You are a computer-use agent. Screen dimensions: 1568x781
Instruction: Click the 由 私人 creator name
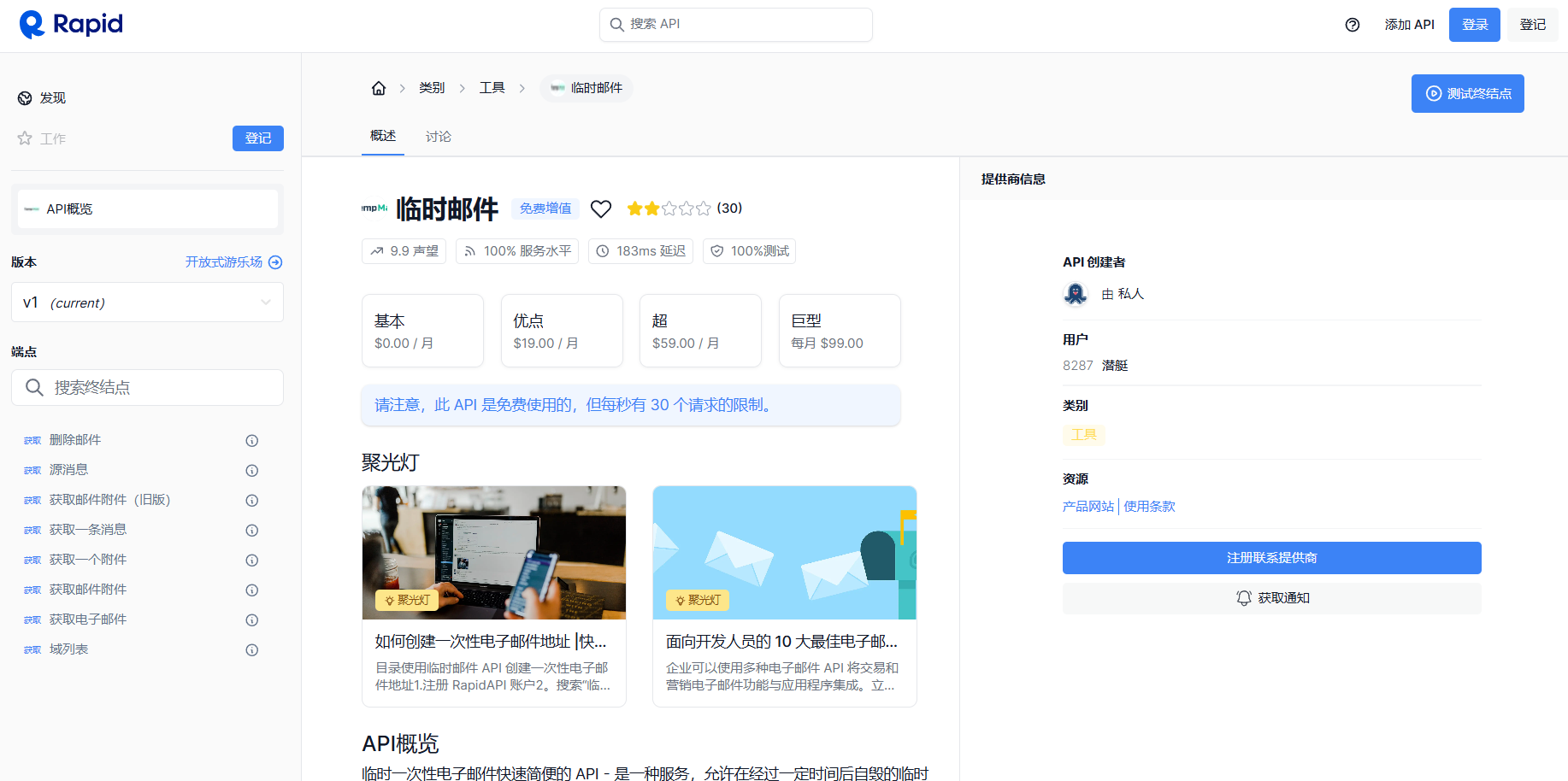[1123, 294]
